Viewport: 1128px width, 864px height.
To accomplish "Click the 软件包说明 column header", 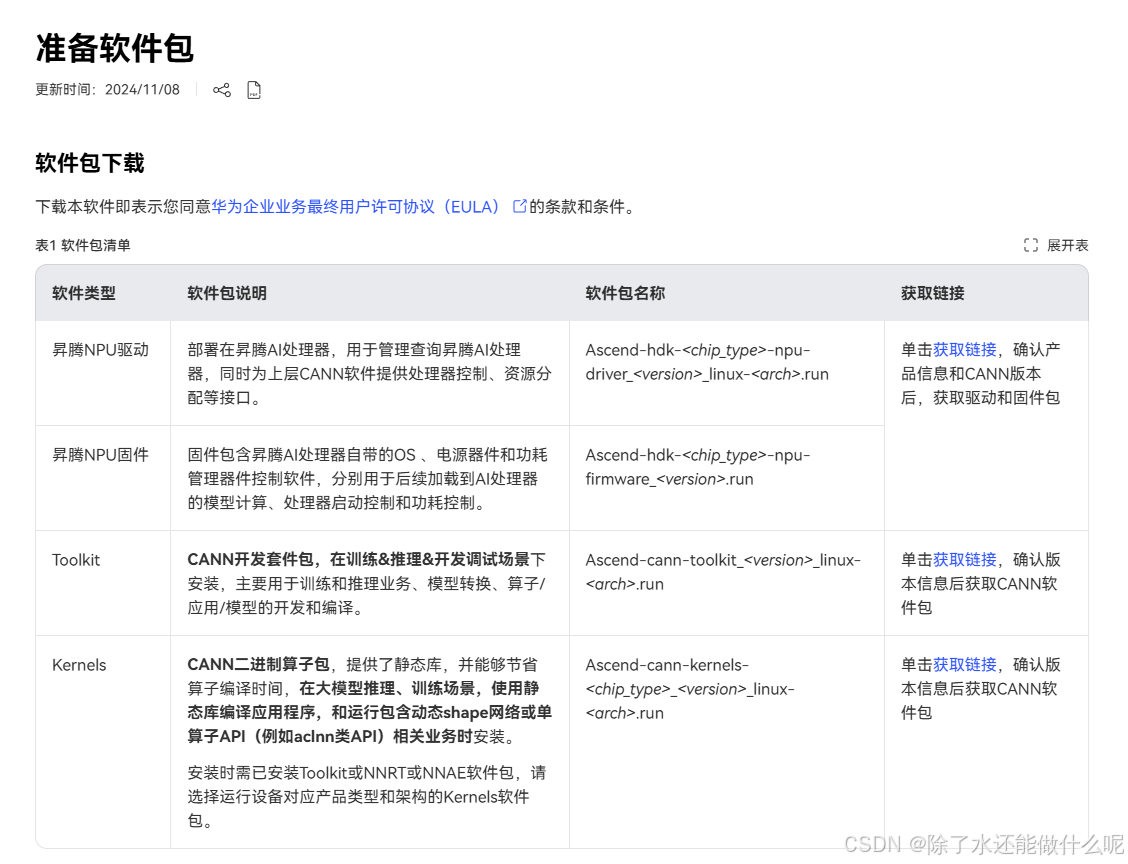I will pos(227,293).
